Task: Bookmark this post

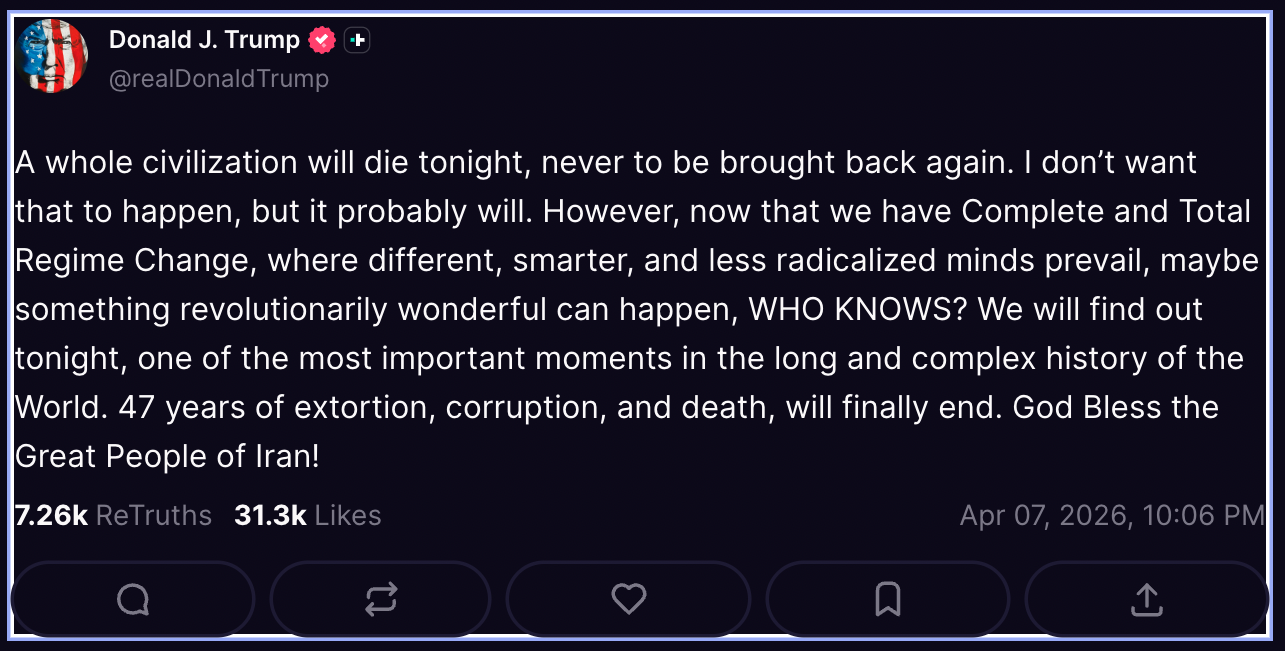Action: pyautogui.click(x=887, y=599)
